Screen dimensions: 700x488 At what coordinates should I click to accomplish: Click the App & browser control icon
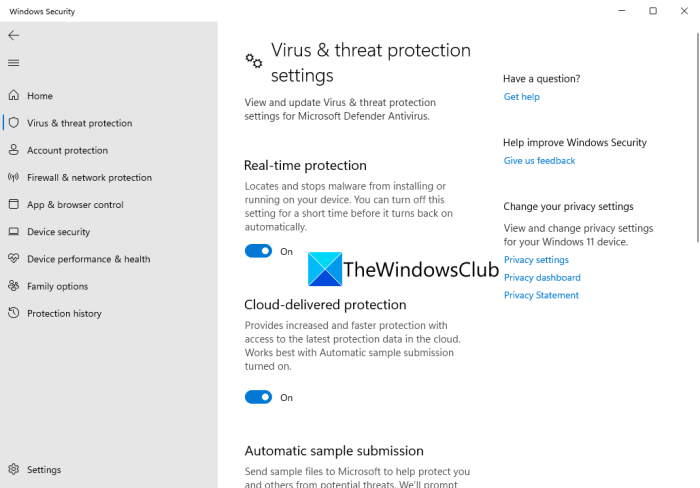13,204
